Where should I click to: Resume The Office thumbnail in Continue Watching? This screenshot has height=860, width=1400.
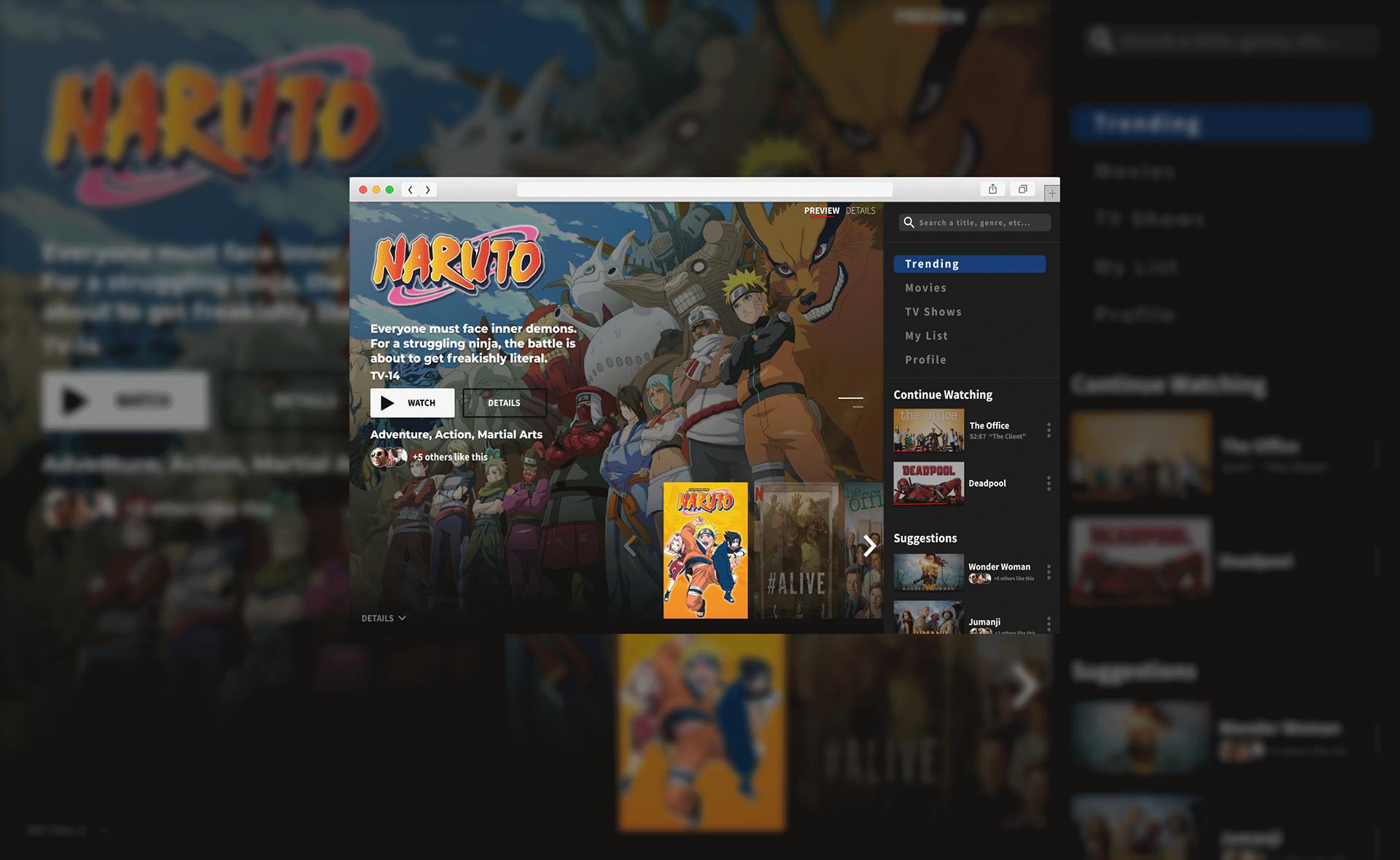pyautogui.click(x=928, y=430)
